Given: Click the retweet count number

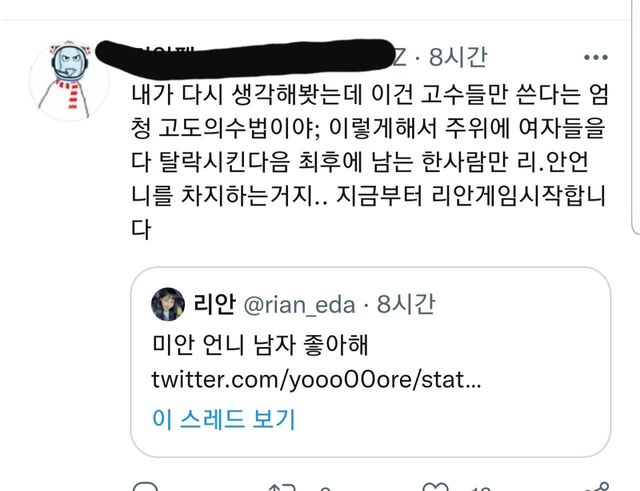Looking at the screenshot, I should pos(324,489).
